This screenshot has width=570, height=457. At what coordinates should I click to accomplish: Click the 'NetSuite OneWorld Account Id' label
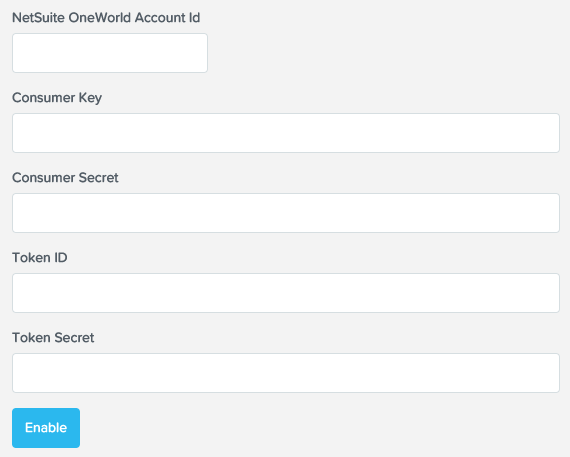pos(106,17)
